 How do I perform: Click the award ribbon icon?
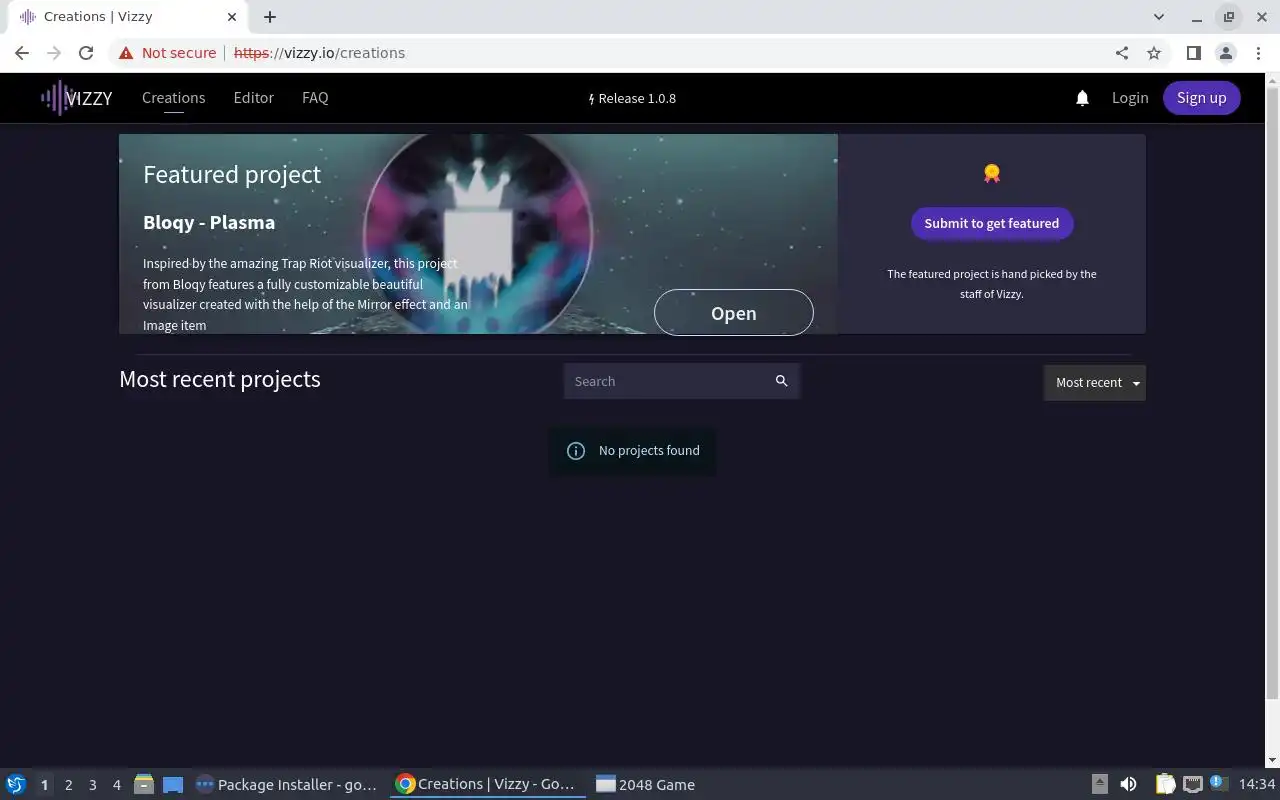[991, 173]
